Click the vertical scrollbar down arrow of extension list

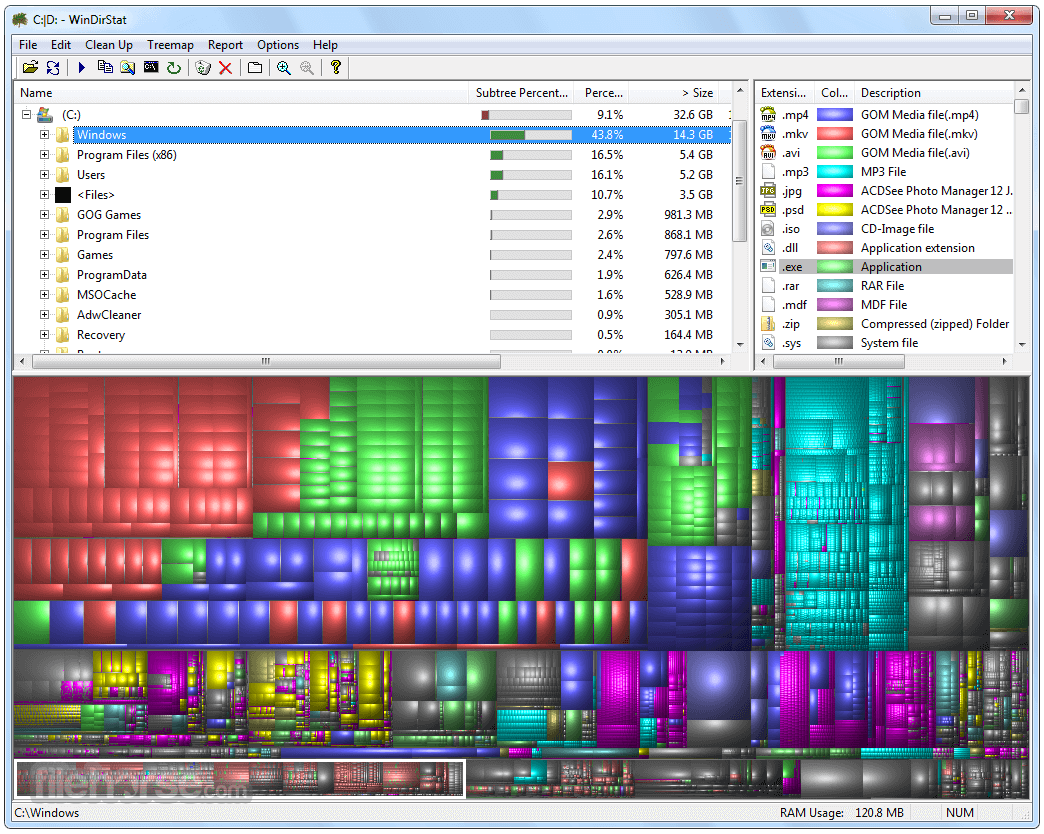pos(1021,344)
